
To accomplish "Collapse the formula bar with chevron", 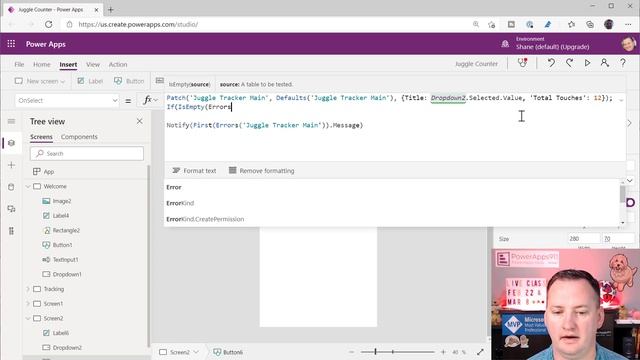I will pyautogui.click(x=621, y=100).
